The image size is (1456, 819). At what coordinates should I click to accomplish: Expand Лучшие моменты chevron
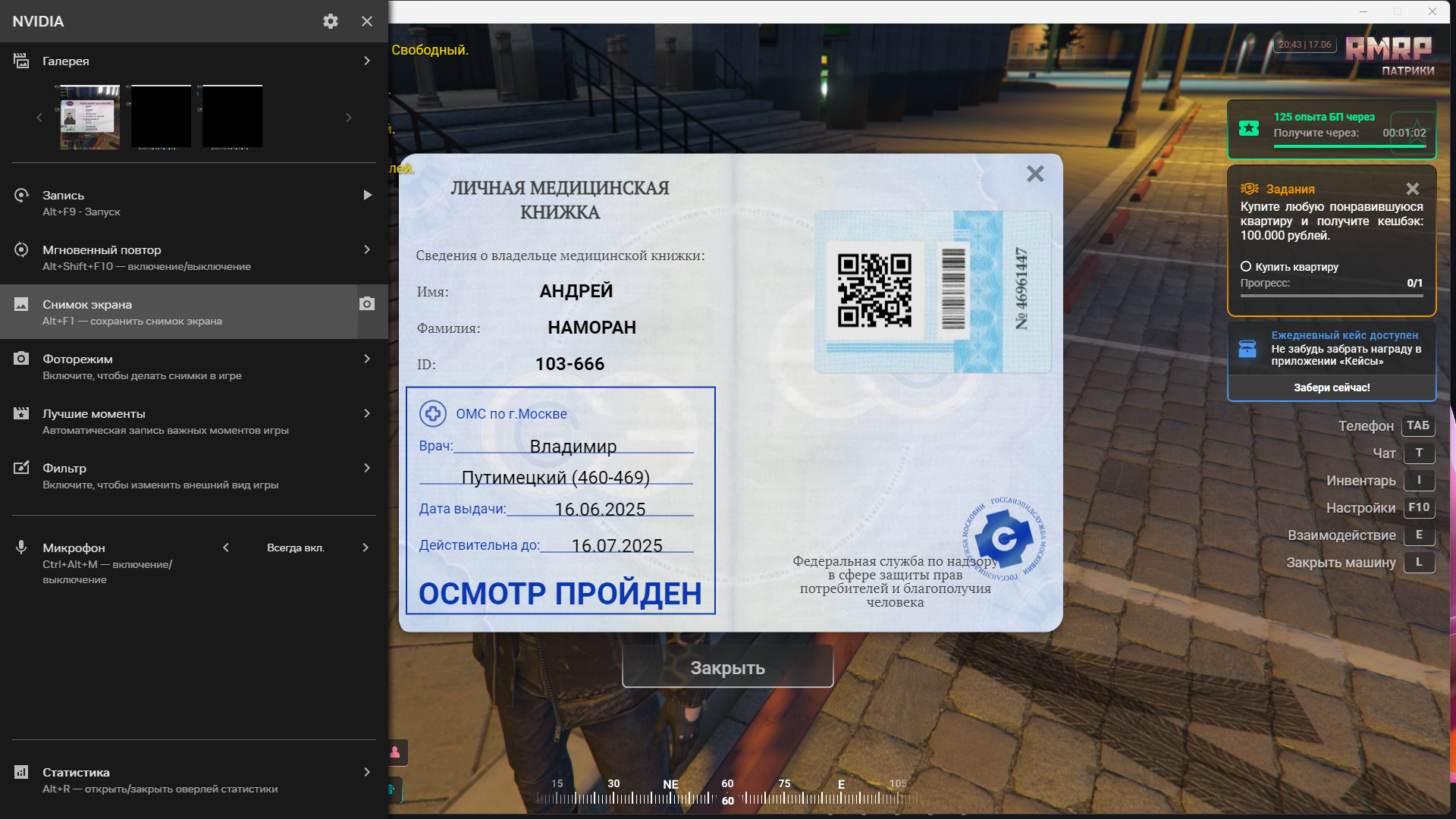[x=367, y=413]
